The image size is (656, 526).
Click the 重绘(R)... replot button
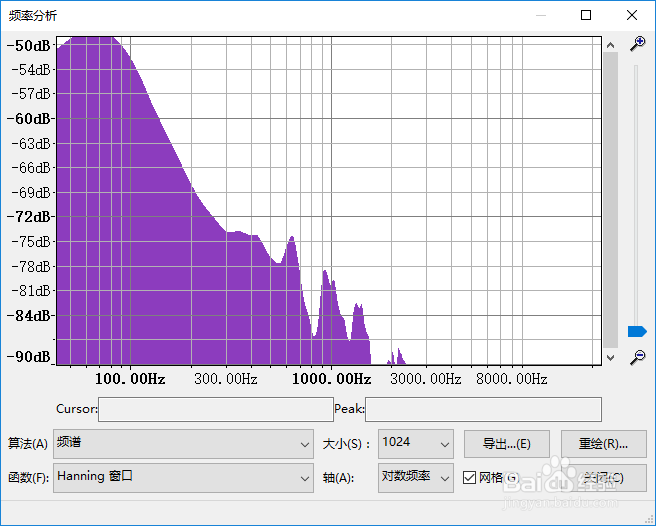point(603,444)
